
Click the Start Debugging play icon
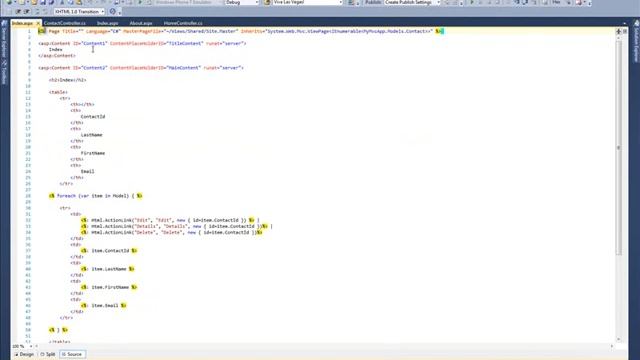tap(140, 2)
